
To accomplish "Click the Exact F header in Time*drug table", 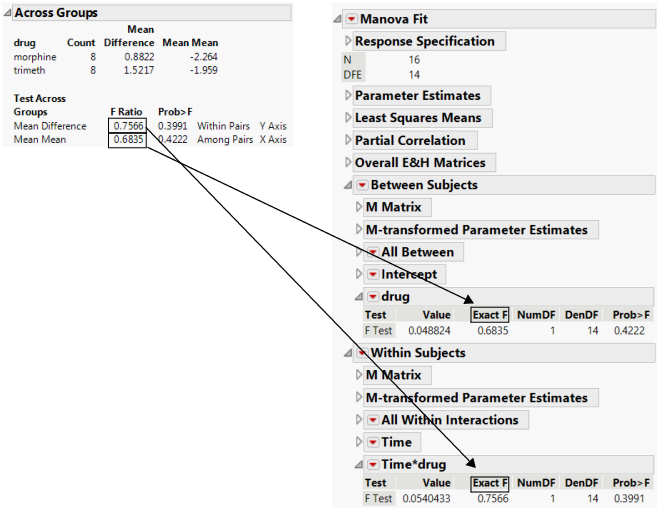I will point(490,483).
